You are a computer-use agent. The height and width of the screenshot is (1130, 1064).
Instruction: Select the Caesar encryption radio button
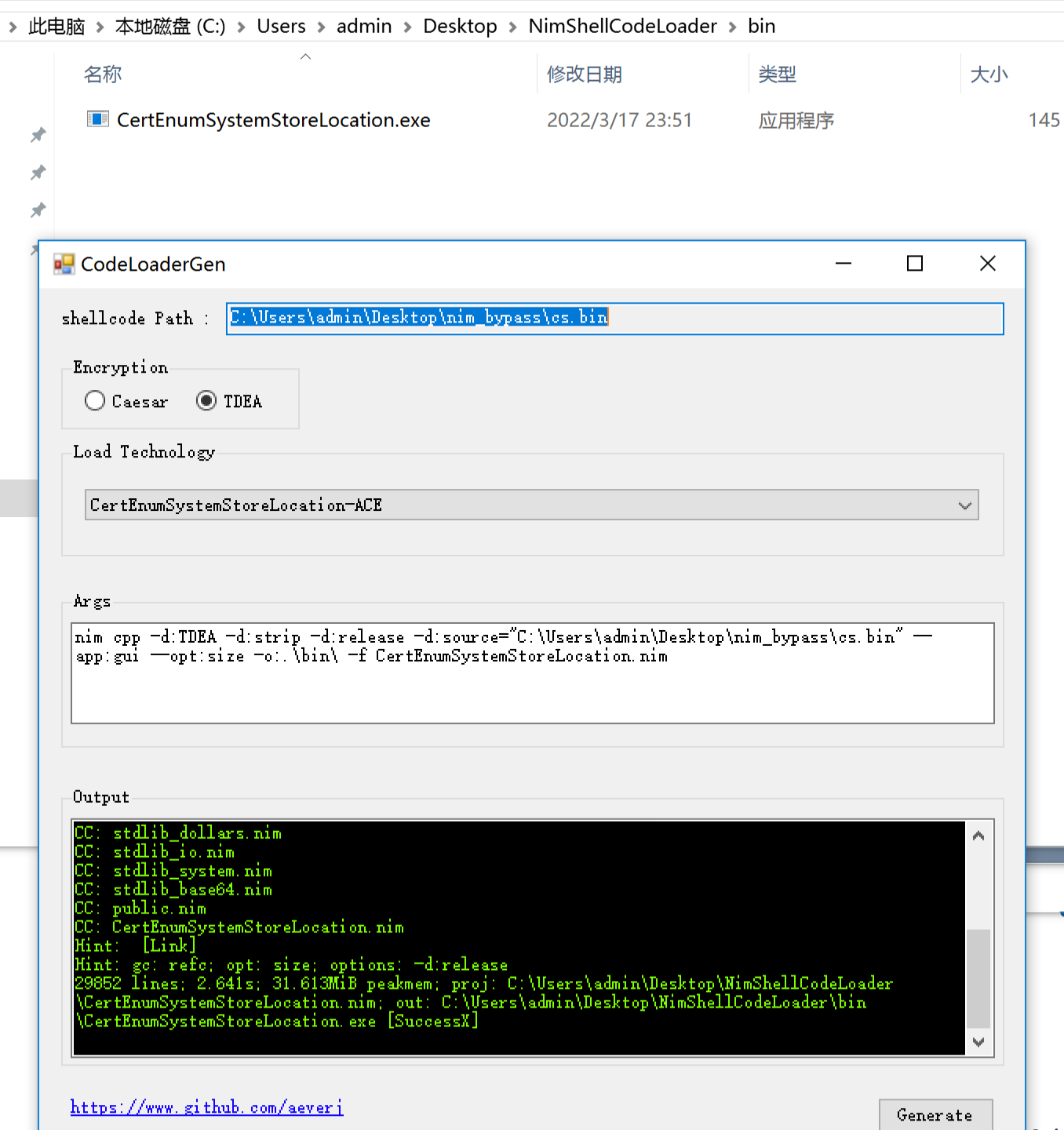95,401
